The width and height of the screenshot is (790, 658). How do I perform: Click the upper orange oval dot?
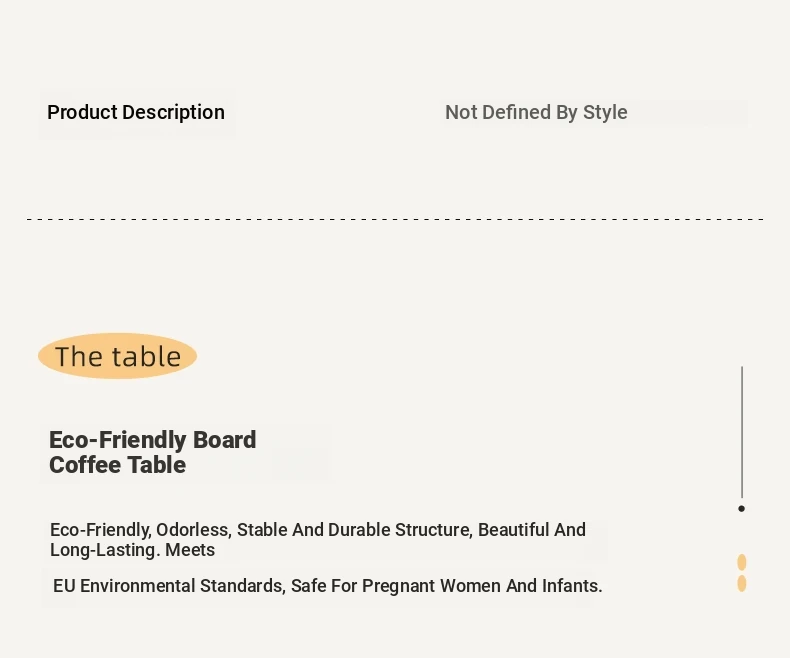tap(742, 562)
